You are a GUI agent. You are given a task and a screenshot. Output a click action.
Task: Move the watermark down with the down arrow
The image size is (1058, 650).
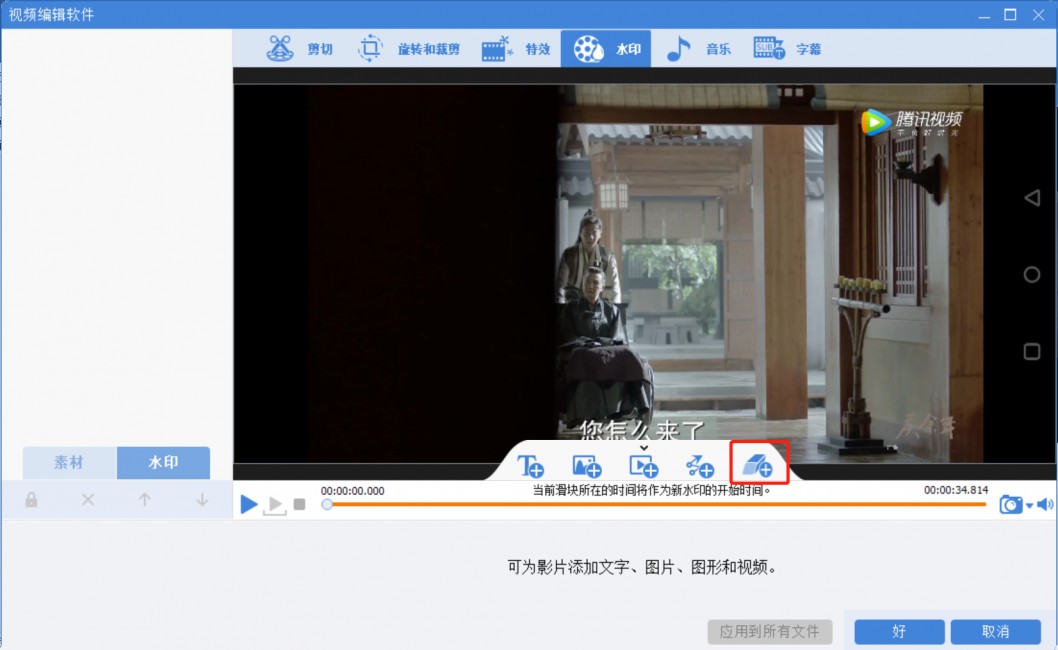[202, 500]
